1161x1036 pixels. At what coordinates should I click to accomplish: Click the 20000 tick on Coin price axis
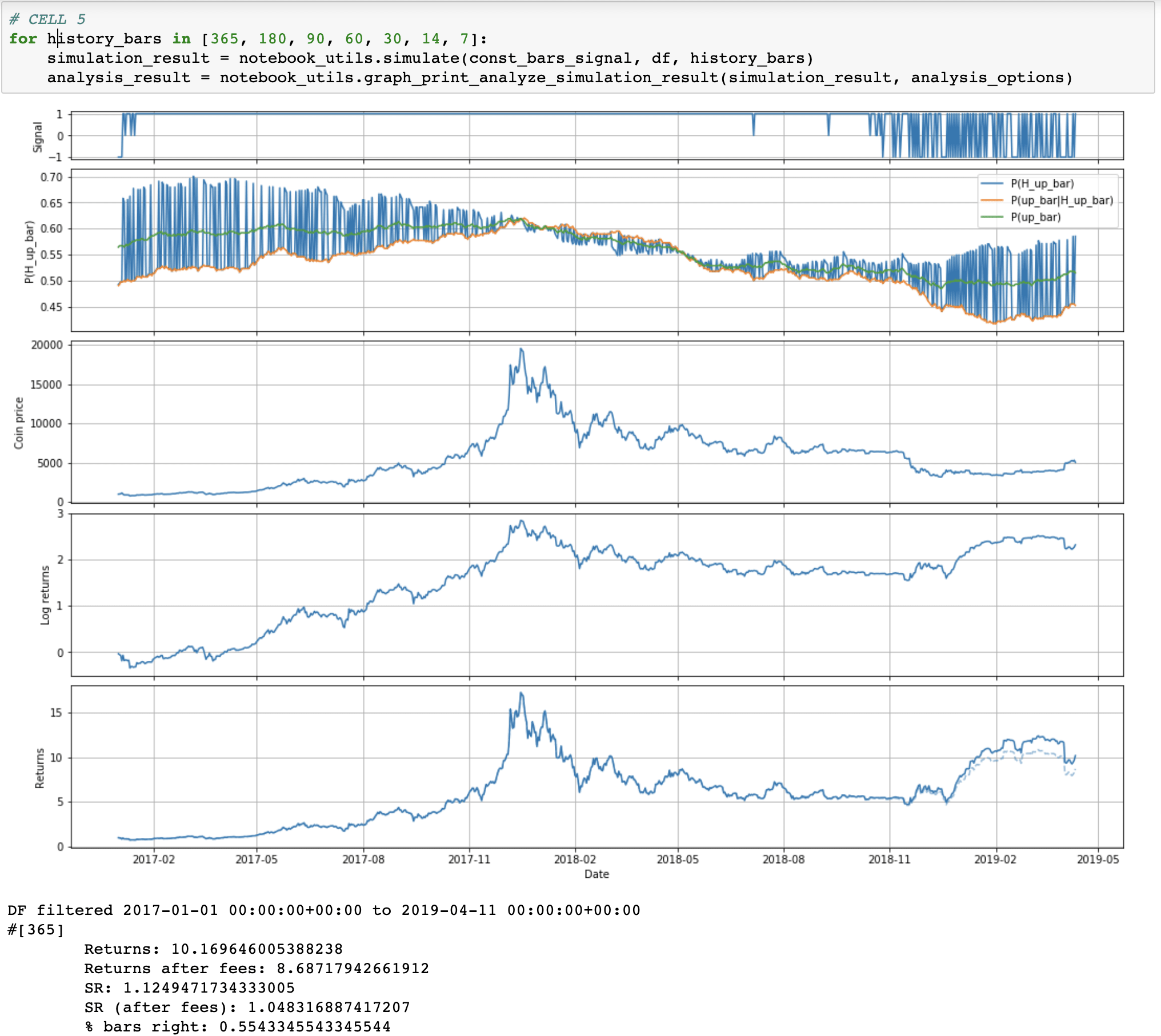(47, 345)
